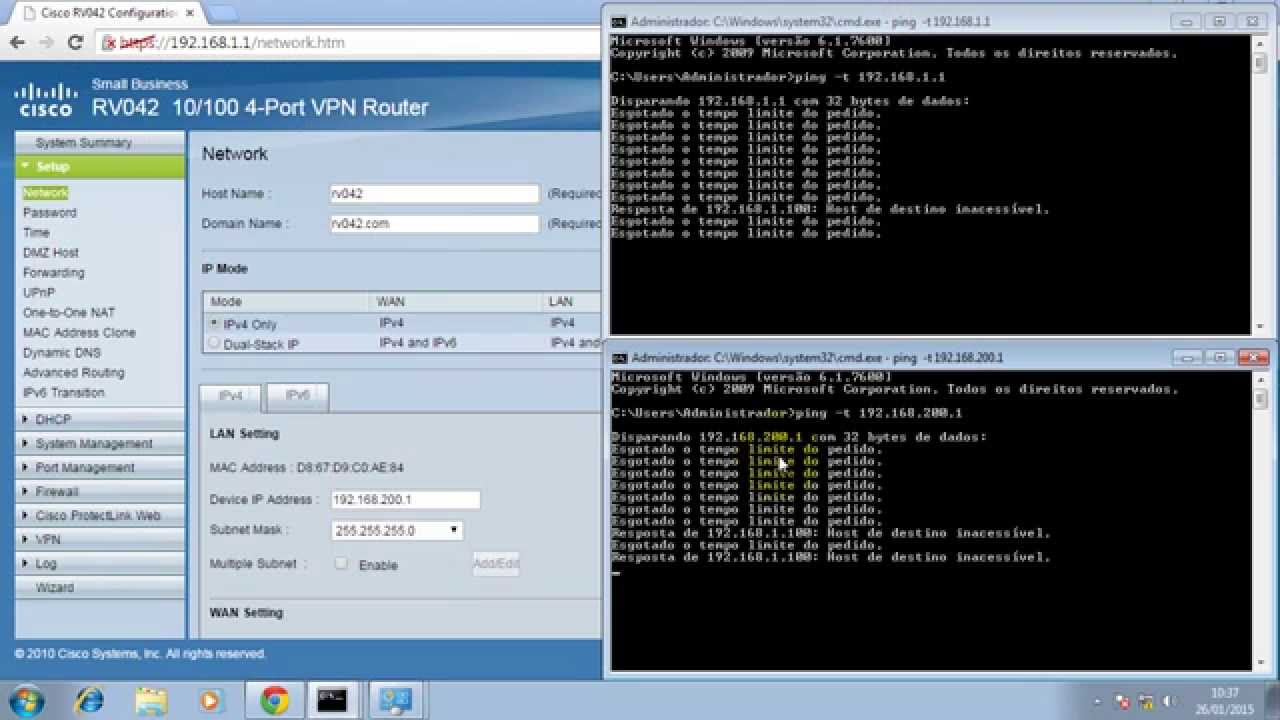1280x720 pixels.
Task: Expand the Cisco ProtectLink Web section
Action: pos(100,515)
